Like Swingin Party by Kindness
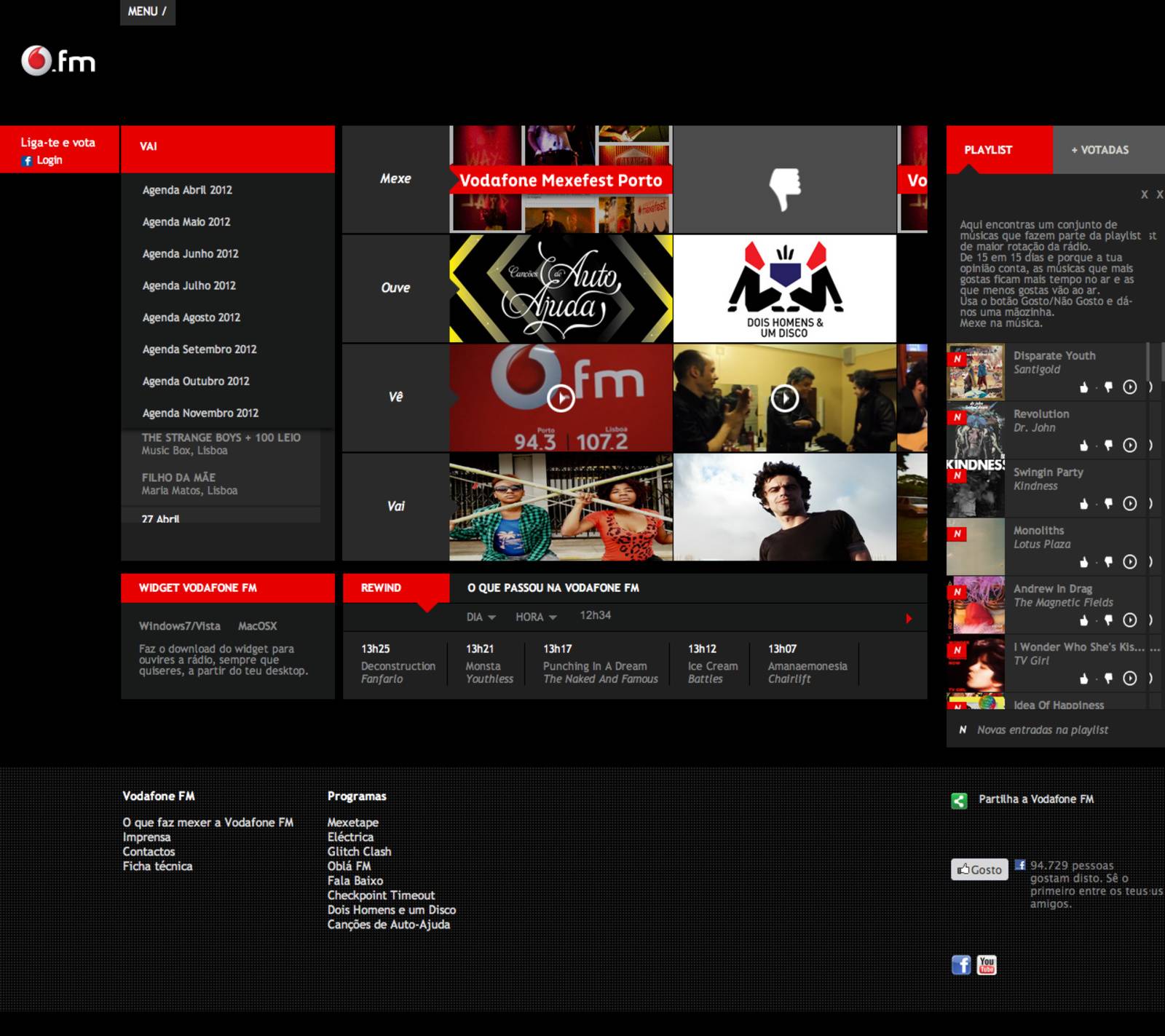This screenshot has width=1165, height=1036. [1084, 504]
